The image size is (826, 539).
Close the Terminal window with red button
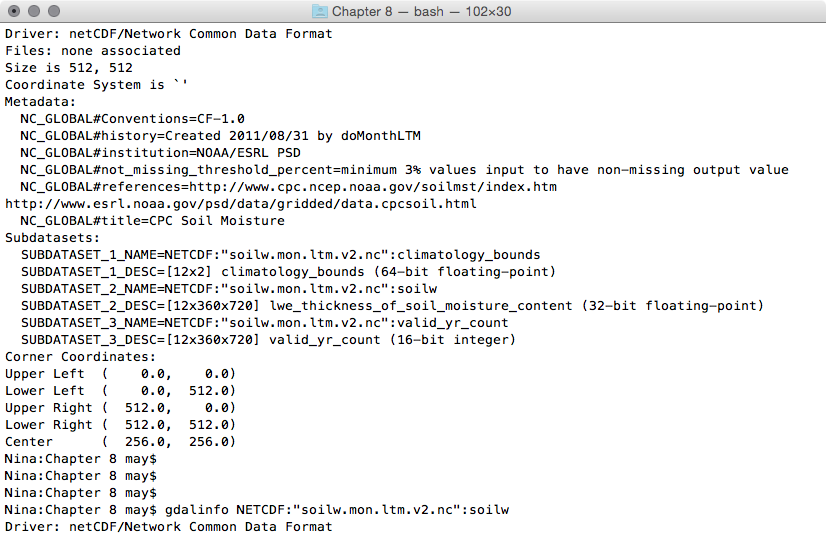[x=14, y=11]
